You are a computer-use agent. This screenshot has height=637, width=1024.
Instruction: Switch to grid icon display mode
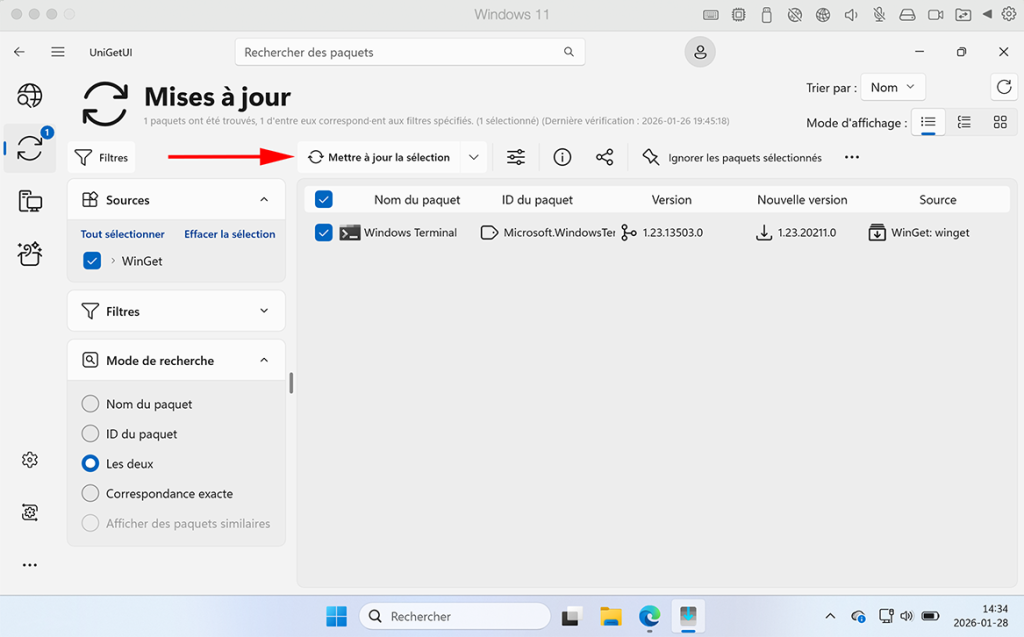1000,122
